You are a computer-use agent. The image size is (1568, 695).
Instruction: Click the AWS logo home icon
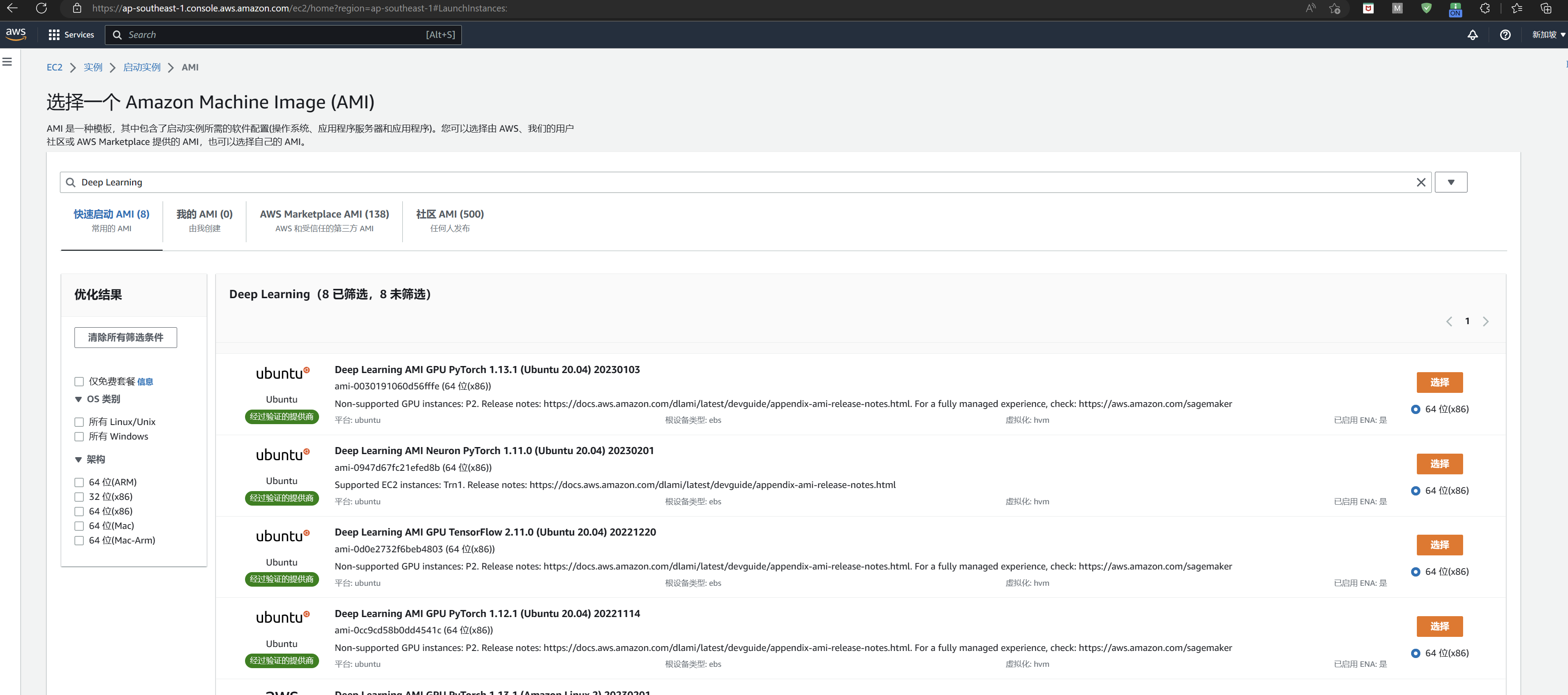pos(16,34)
